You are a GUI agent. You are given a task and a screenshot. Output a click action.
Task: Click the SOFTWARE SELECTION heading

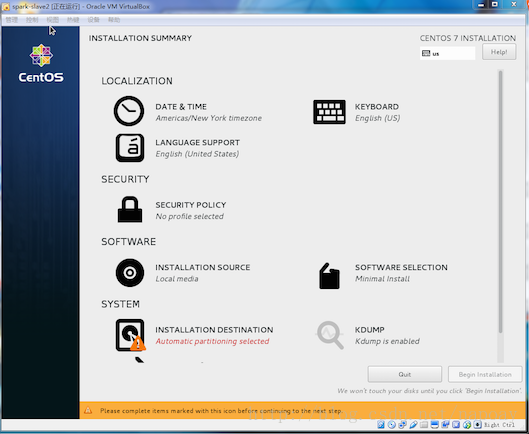pos(401,267)
